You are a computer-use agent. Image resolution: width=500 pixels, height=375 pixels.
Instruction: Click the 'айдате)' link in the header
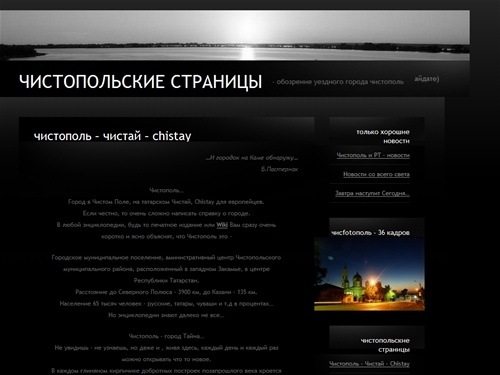[427, 79]
